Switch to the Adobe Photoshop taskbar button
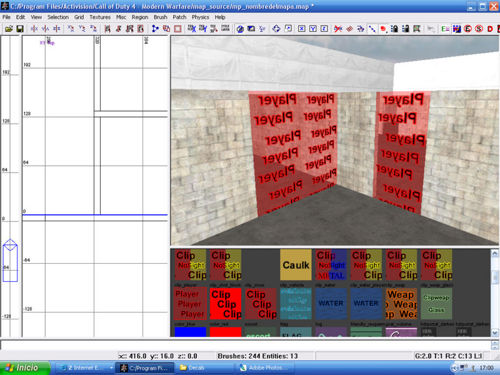 point(265,368)
